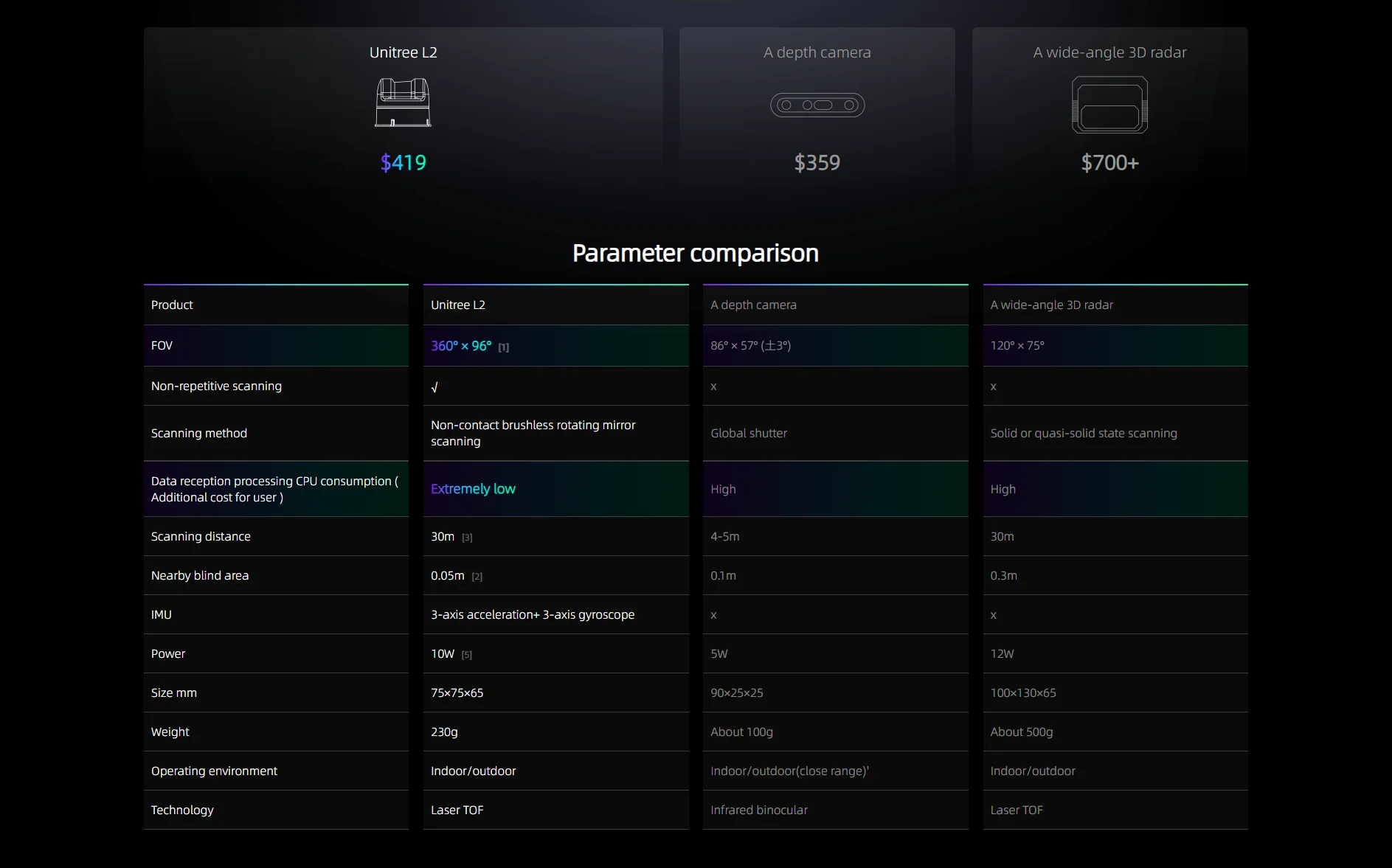Viewport: 1392px width, 868px height.
Task: Select the $359 depth camera price
Action: click(x=817, y=162)
